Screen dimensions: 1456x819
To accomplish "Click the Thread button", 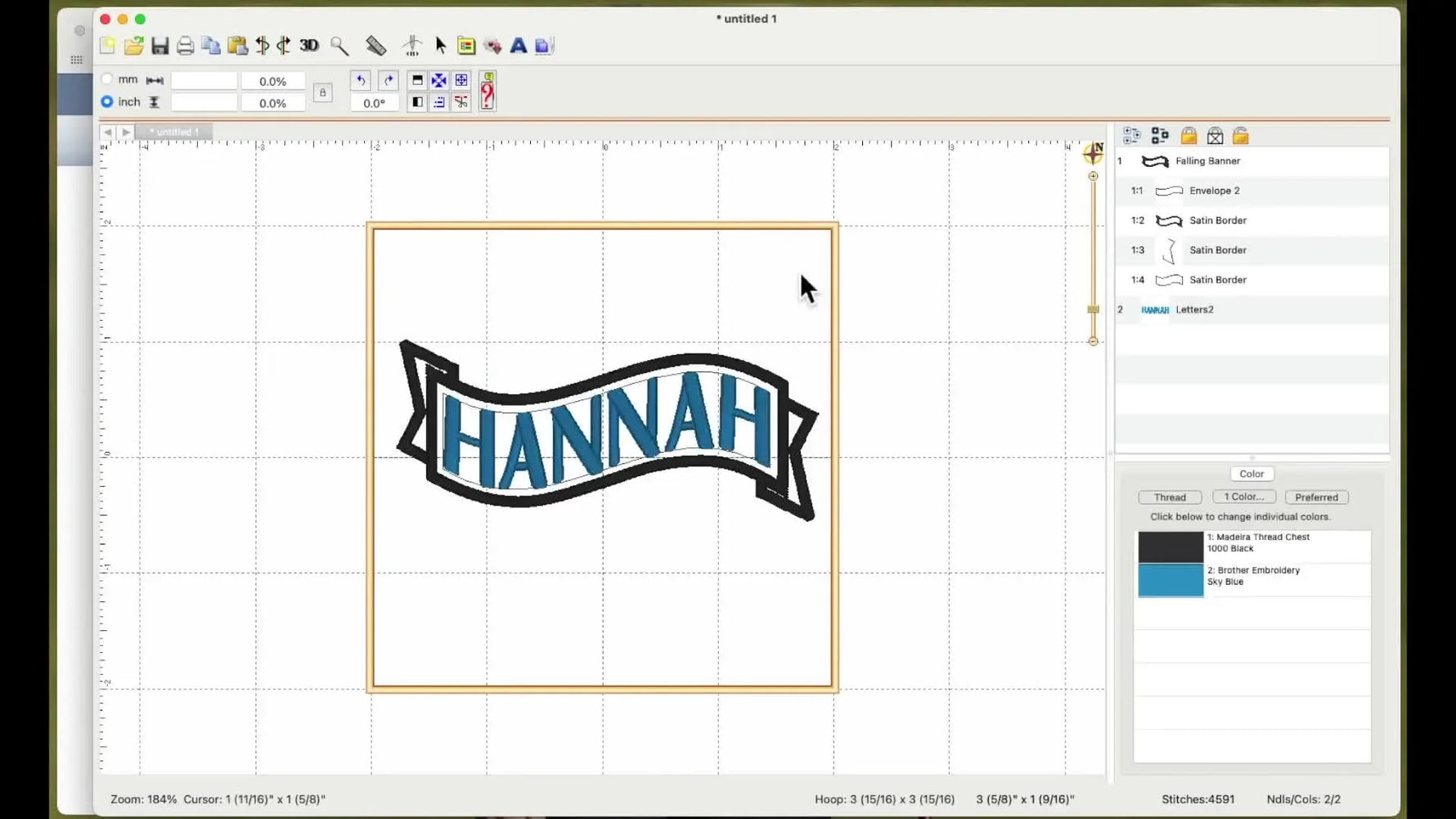I will tap(1170, 497).
